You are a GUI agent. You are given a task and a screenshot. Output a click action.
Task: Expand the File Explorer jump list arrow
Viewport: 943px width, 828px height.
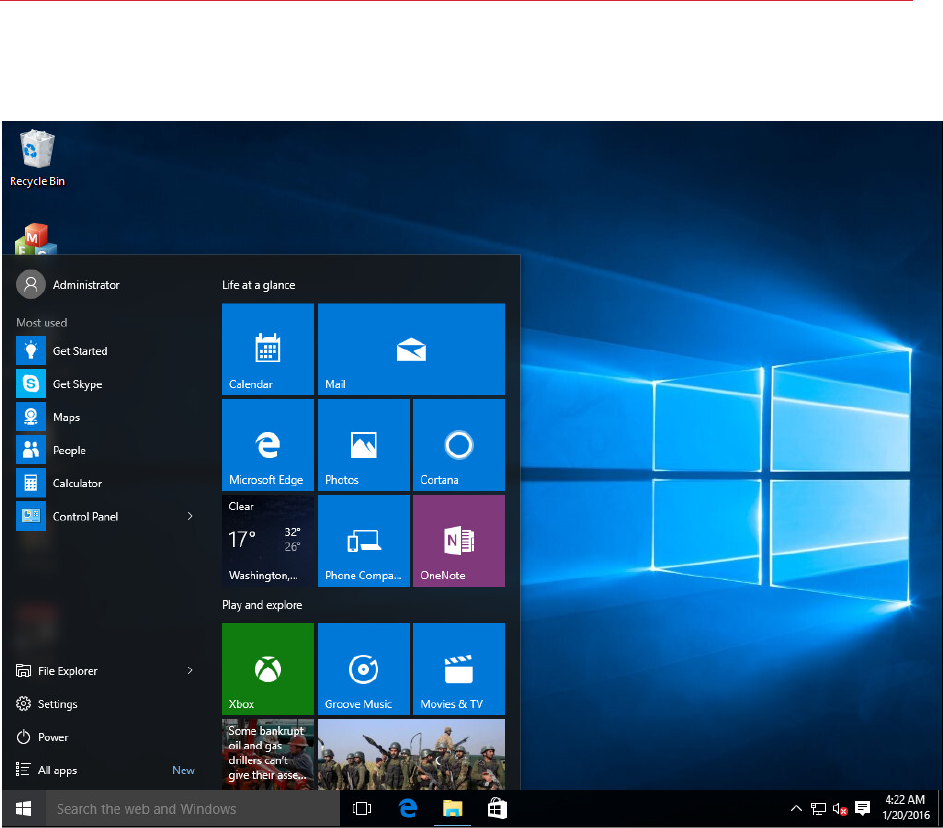[x=190, y=671]
